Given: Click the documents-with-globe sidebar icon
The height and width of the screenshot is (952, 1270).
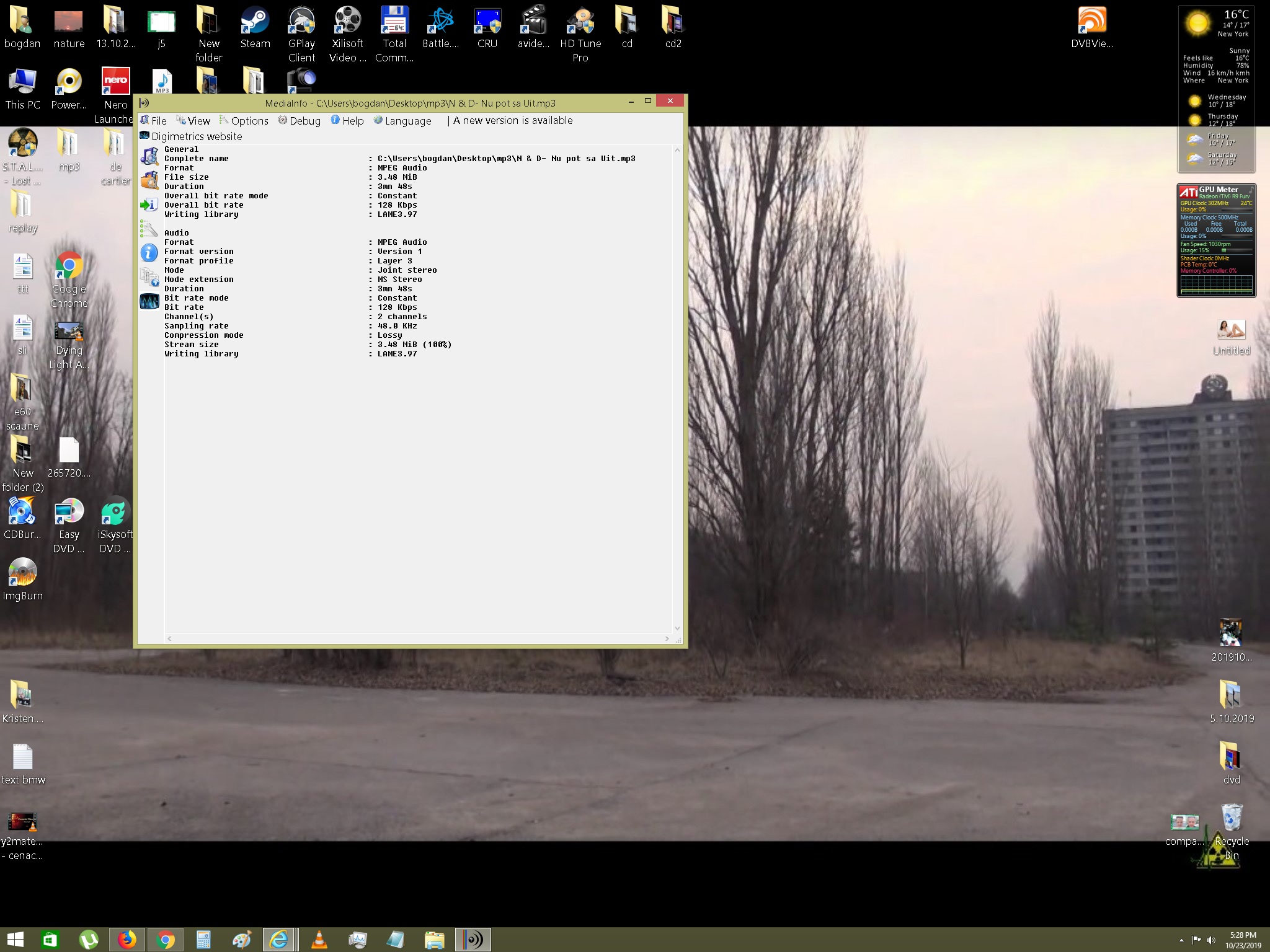Looking at the screenshot, I should point(149,276).
